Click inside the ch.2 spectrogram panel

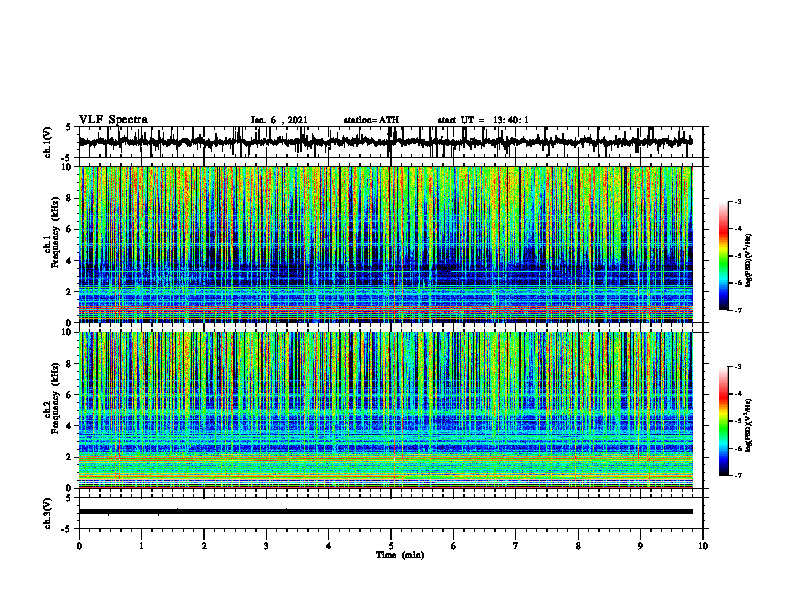385,410
